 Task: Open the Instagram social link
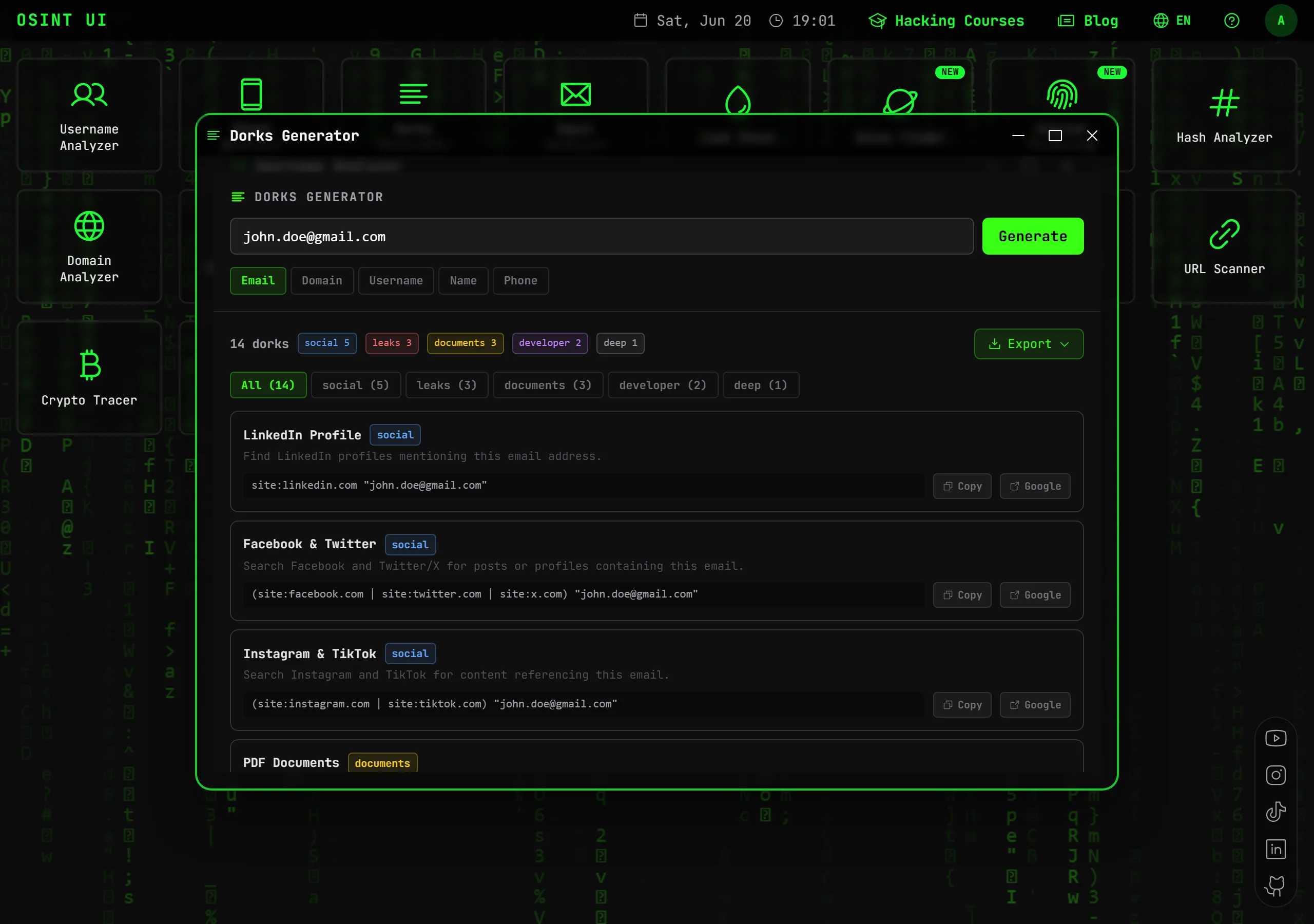[1276, 775]
